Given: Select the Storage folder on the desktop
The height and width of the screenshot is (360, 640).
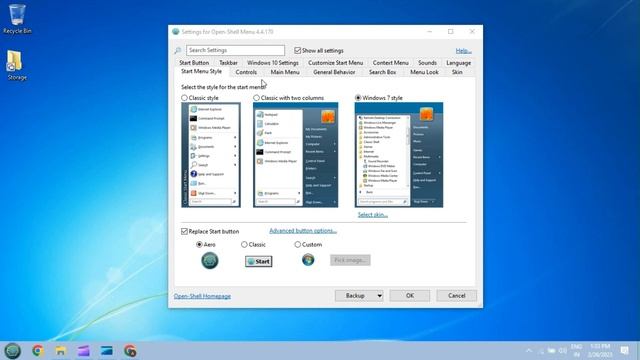Looking at the screenshot, I should [17, 65].
